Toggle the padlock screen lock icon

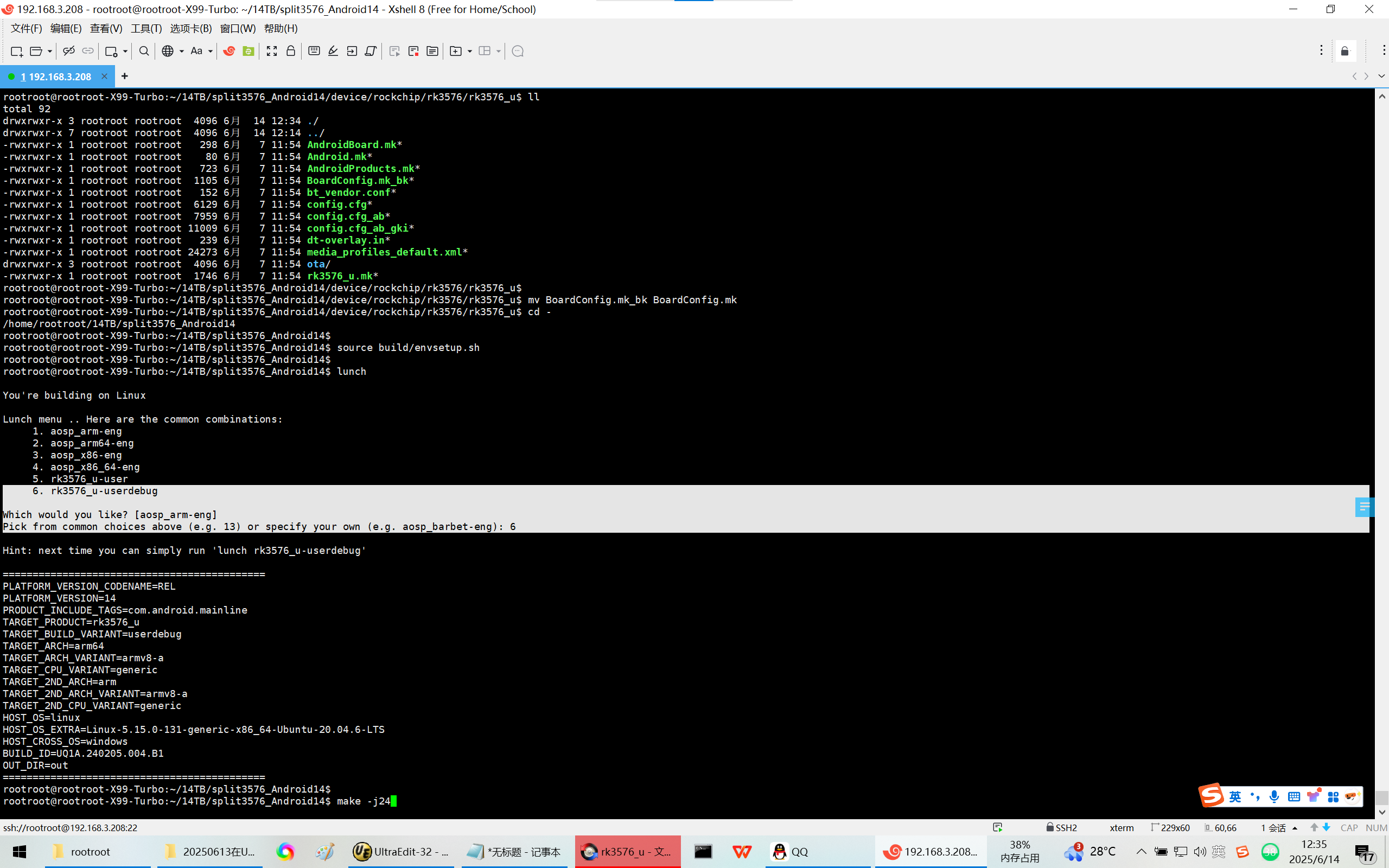pos(290,51)
